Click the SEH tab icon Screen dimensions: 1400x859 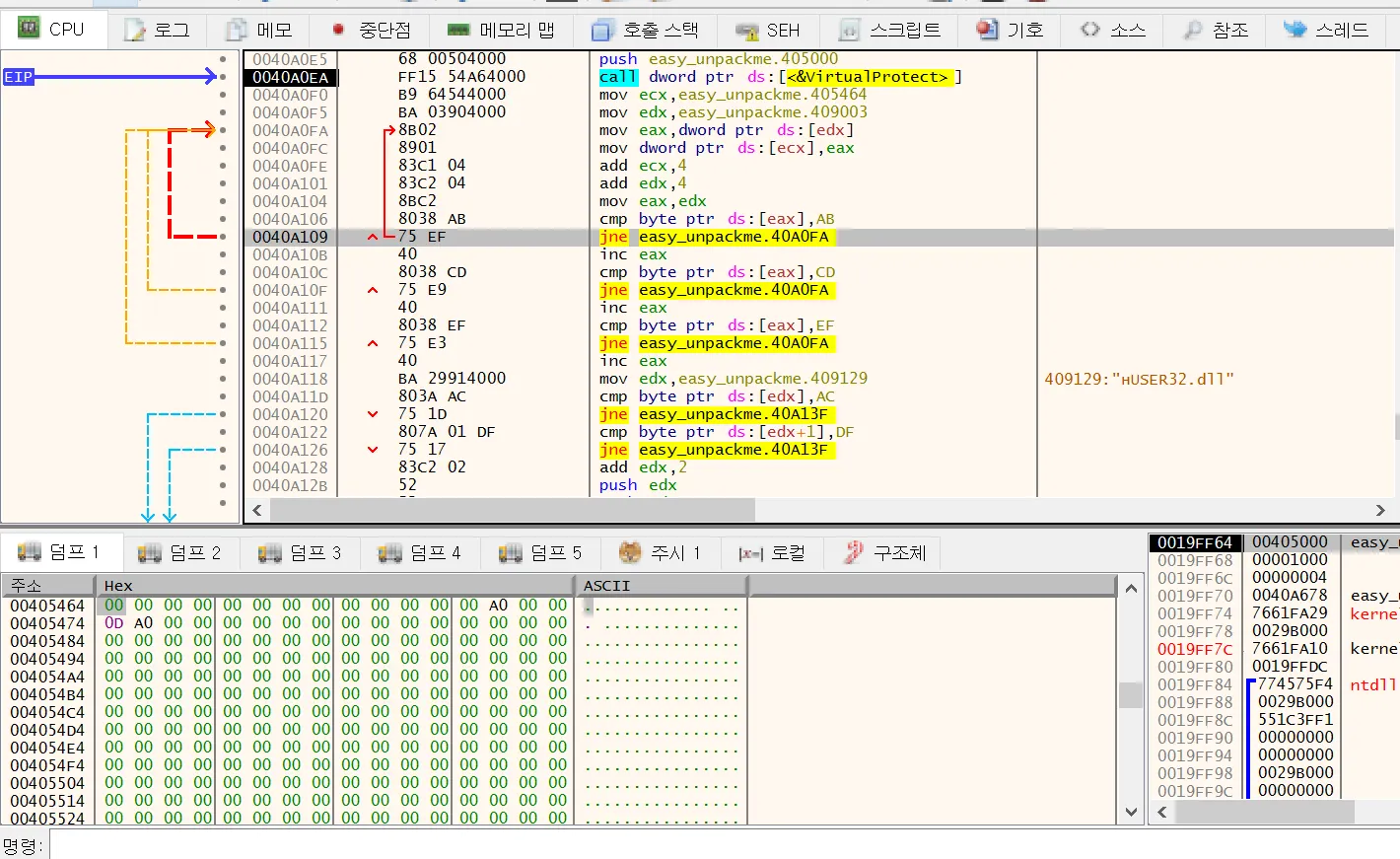pyautogui.click(x=746, y=30)
